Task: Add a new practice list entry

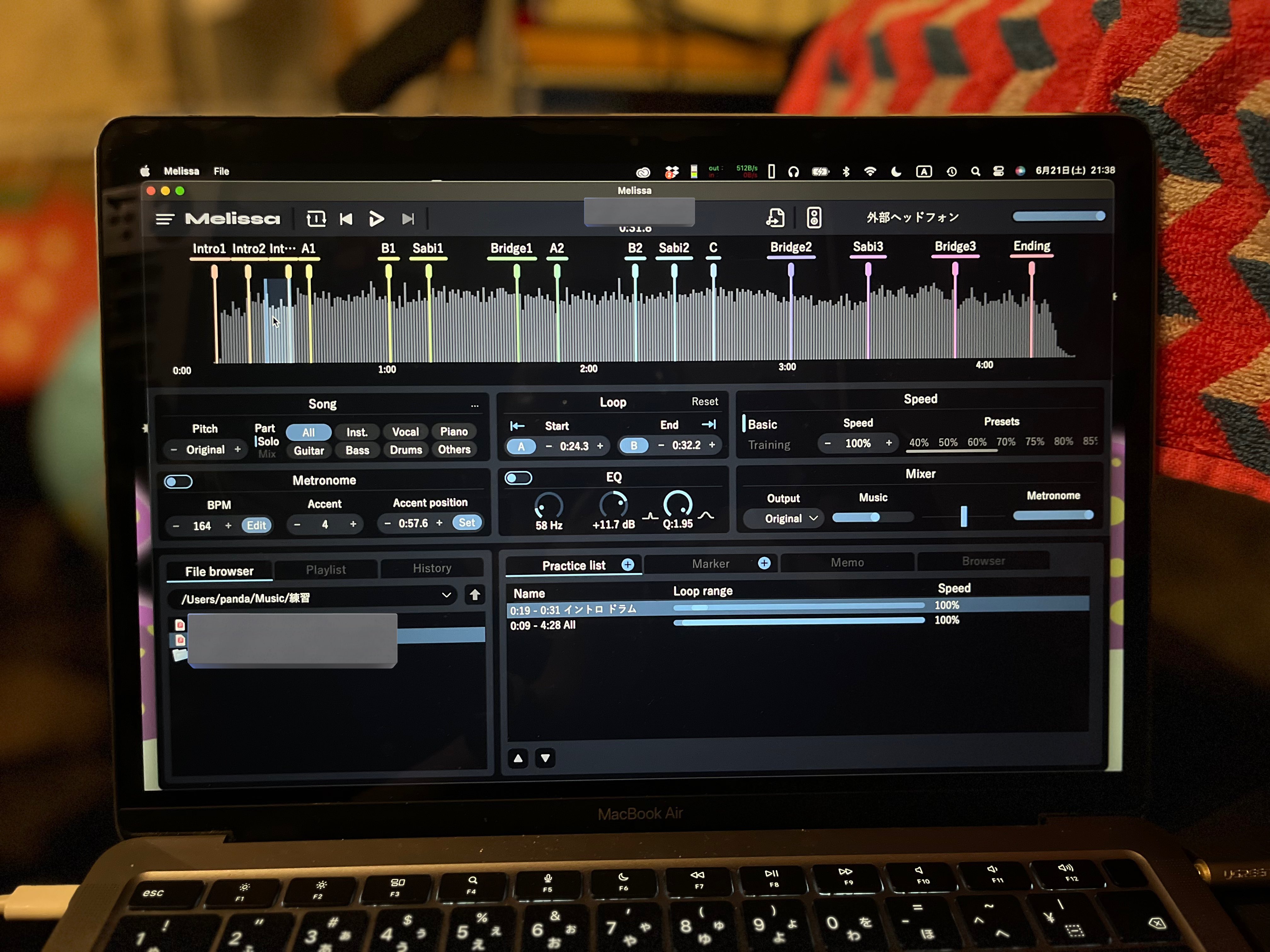Action: point(627,565)
